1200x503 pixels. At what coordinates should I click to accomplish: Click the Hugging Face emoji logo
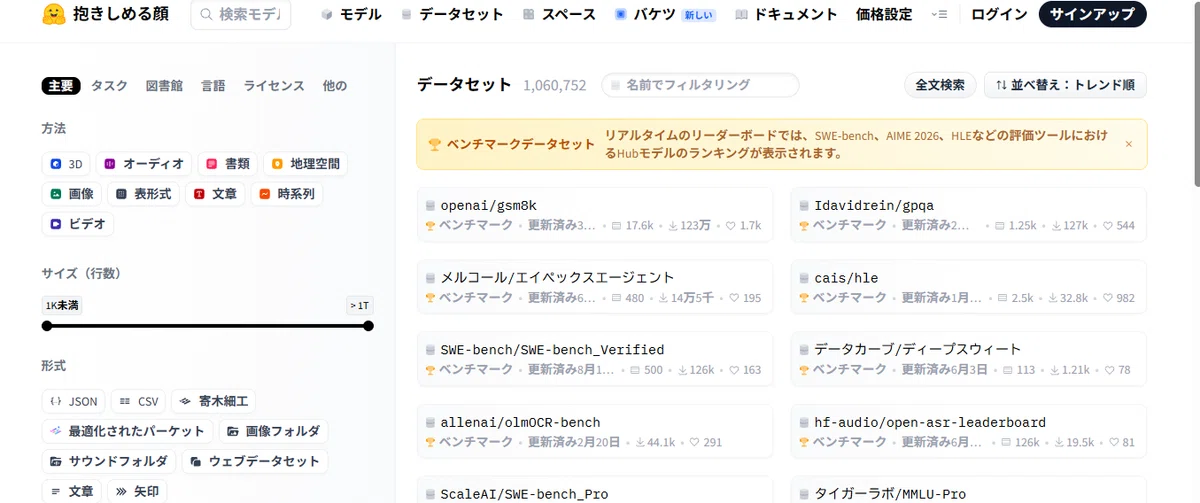coord(55,15)
